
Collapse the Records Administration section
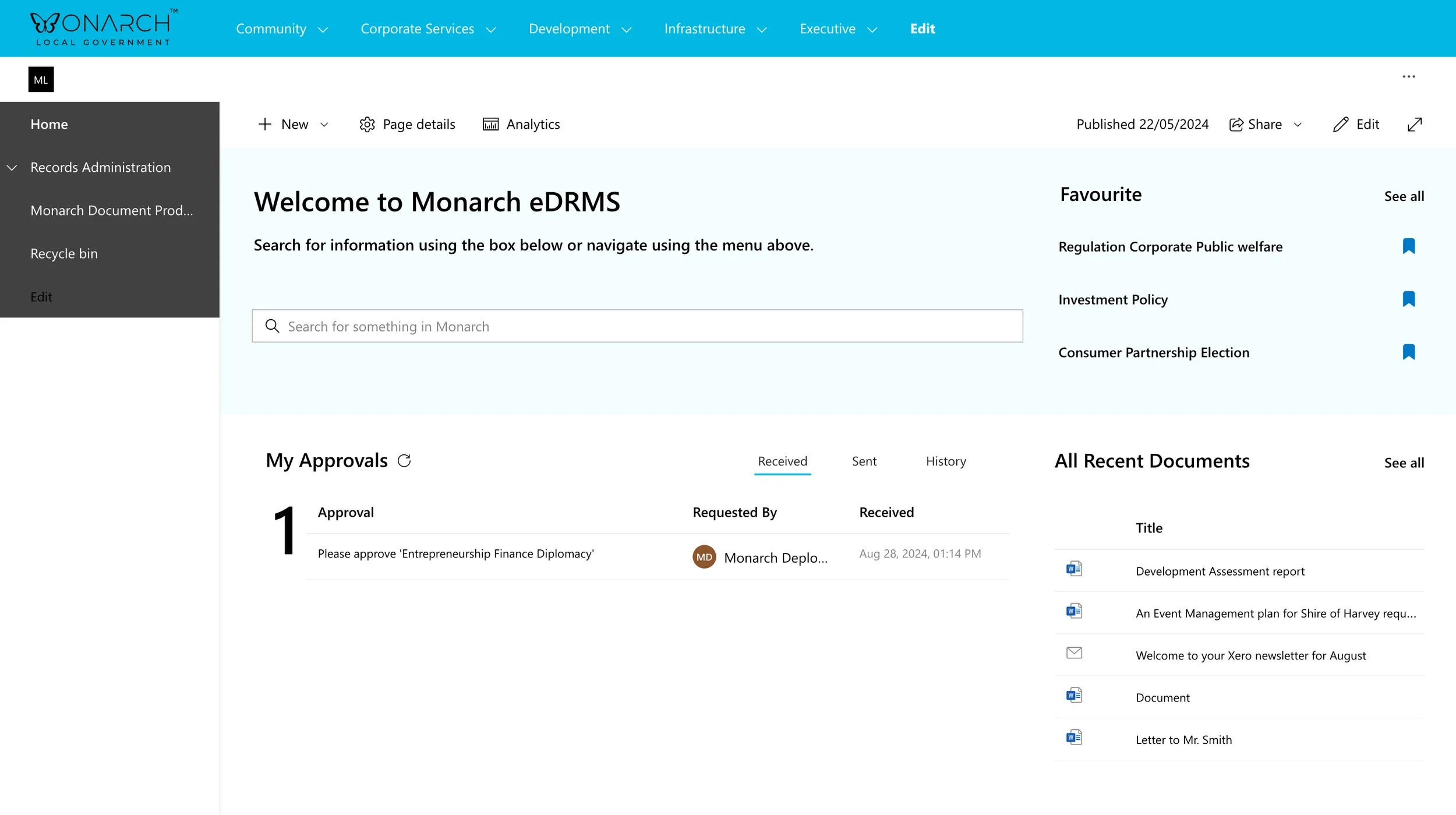coord(12,168)
